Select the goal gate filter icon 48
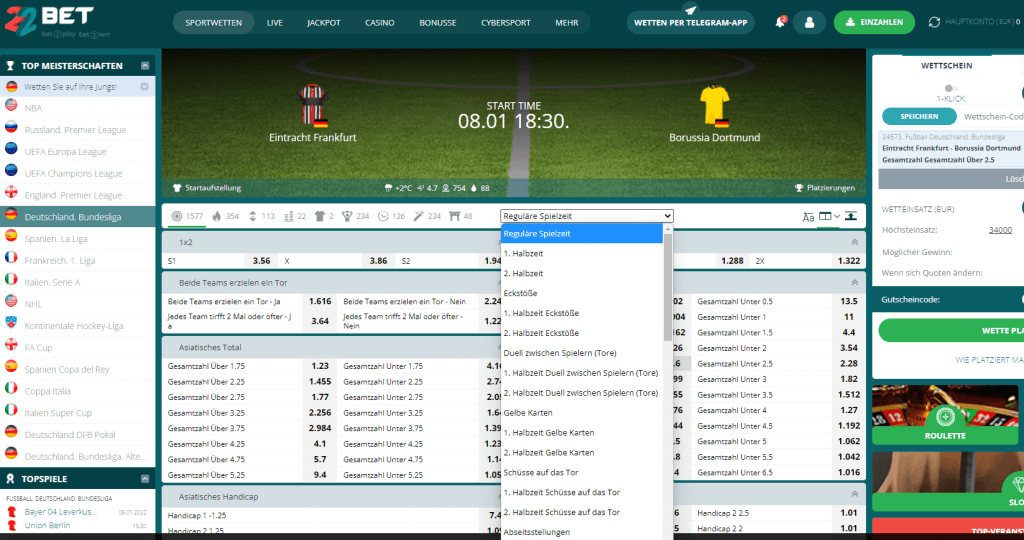 pyautogui.click(x=461, y=216)
